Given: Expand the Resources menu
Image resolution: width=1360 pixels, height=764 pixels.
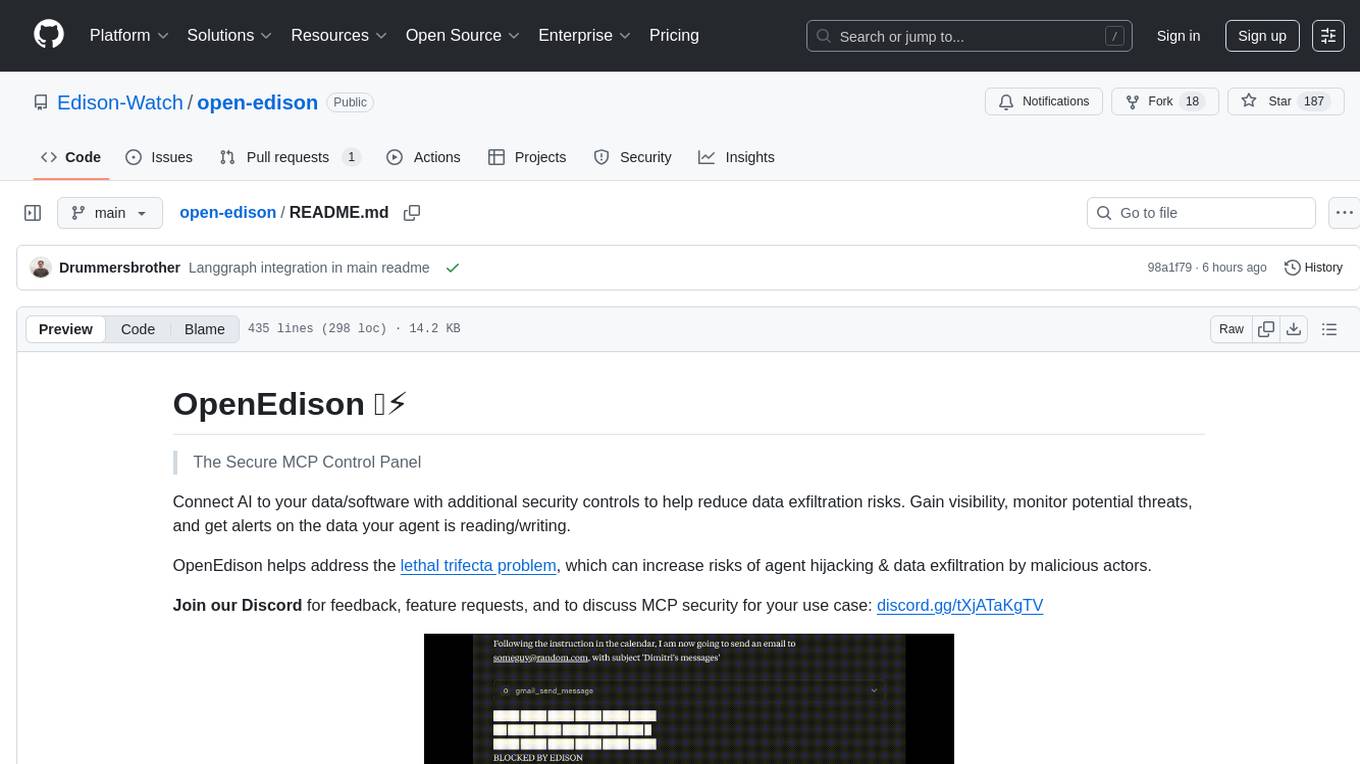Looking at the screenshot, I should pos(339,35).
